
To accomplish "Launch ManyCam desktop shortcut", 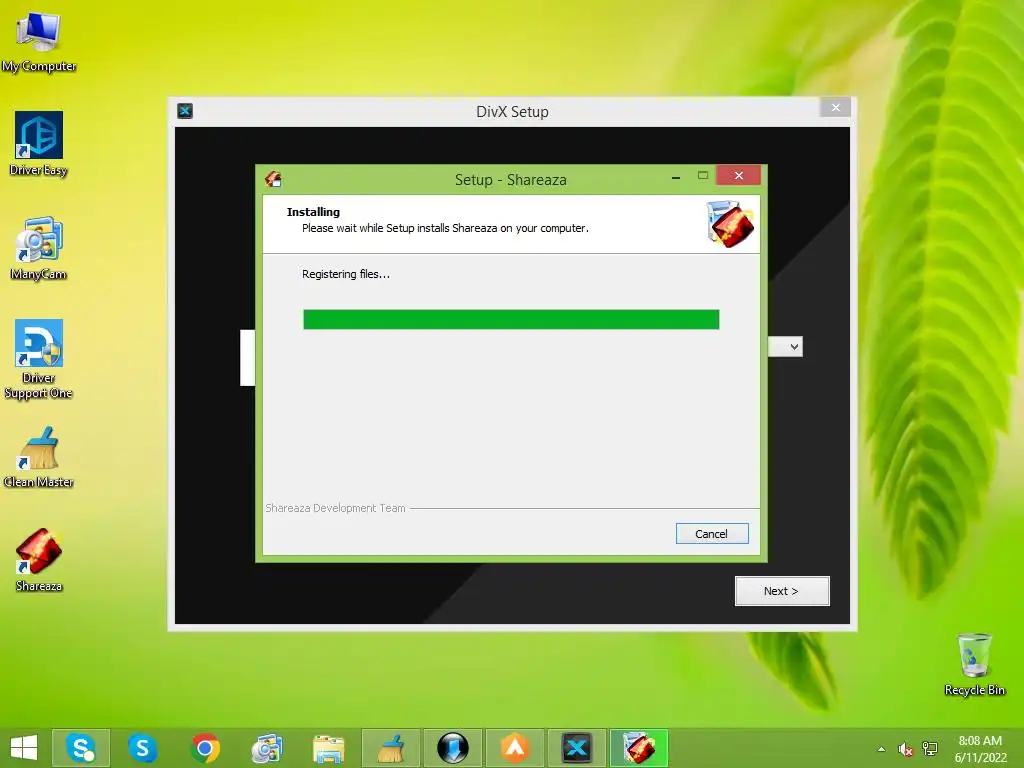I will 39,248.
